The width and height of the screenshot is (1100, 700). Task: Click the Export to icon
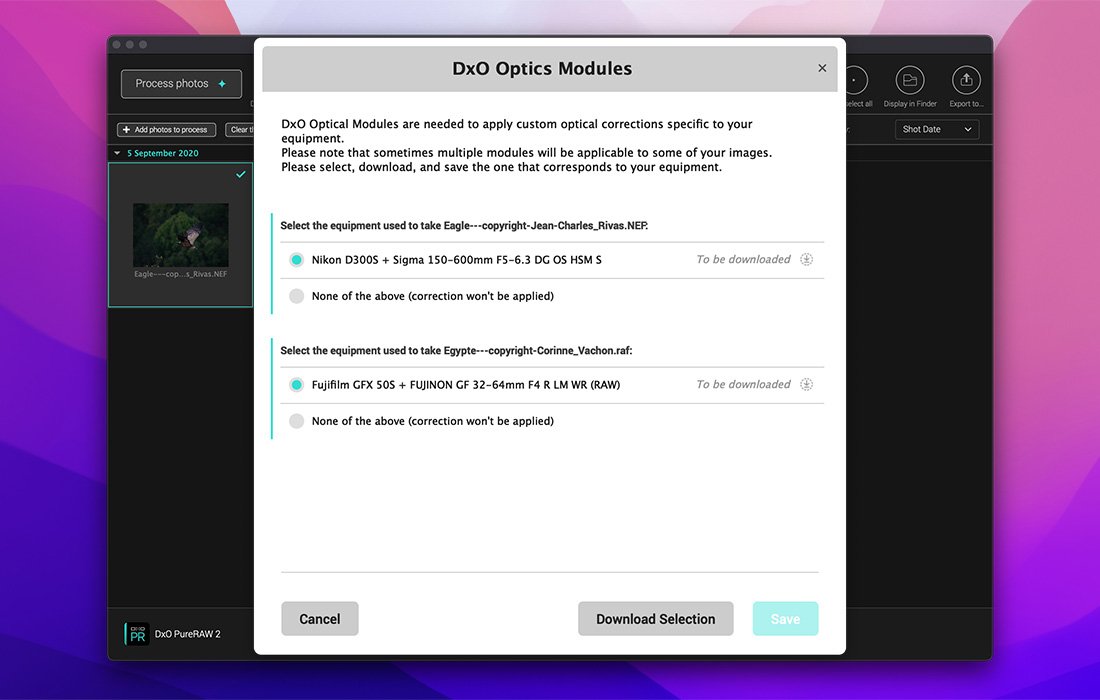pyautogui.click(x=966, y=81)
